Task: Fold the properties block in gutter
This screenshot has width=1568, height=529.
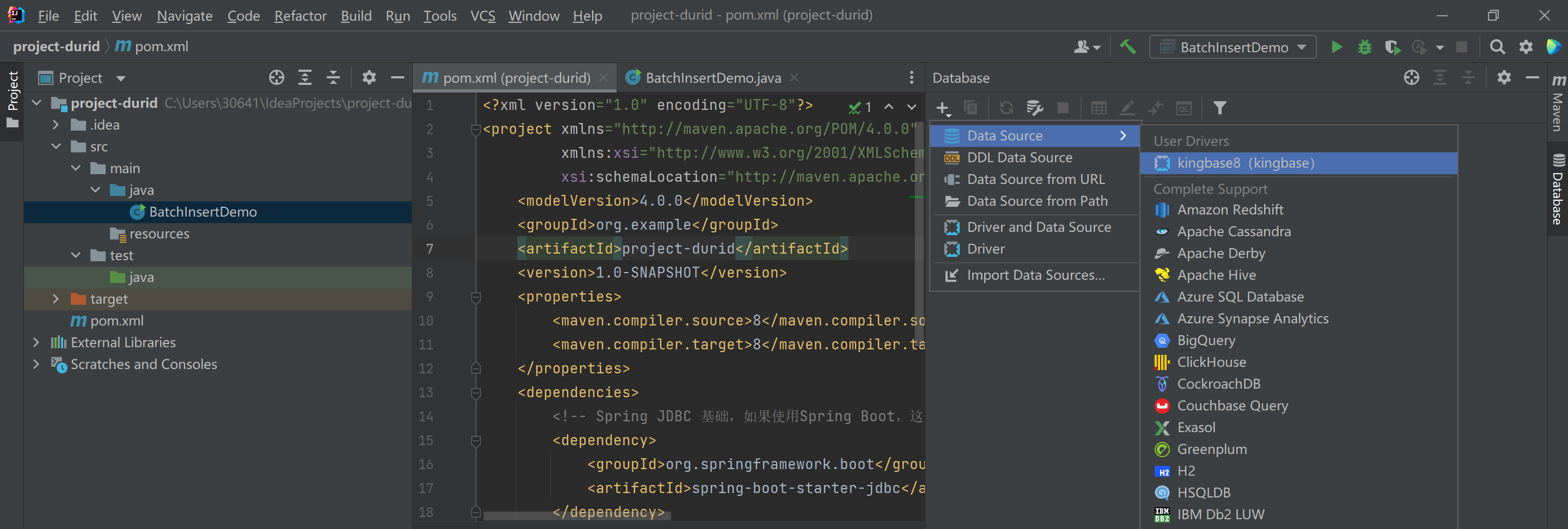Action: [x=476, y=297]
